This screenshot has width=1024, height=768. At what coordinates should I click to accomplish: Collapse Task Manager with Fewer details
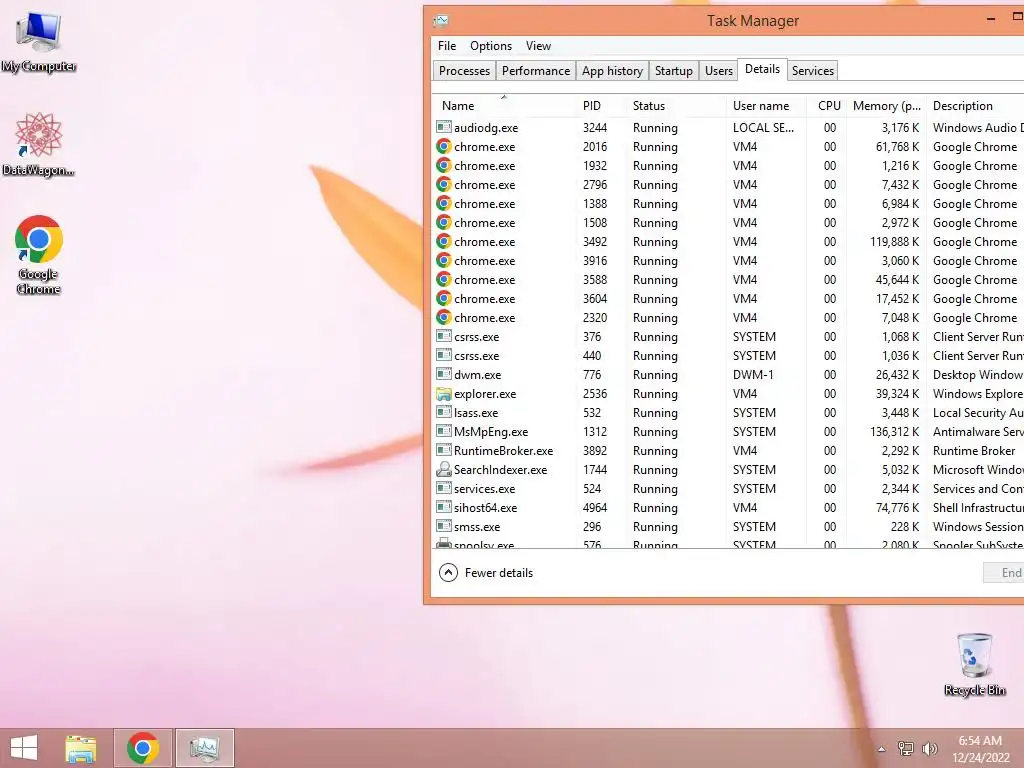pos(485,573)
